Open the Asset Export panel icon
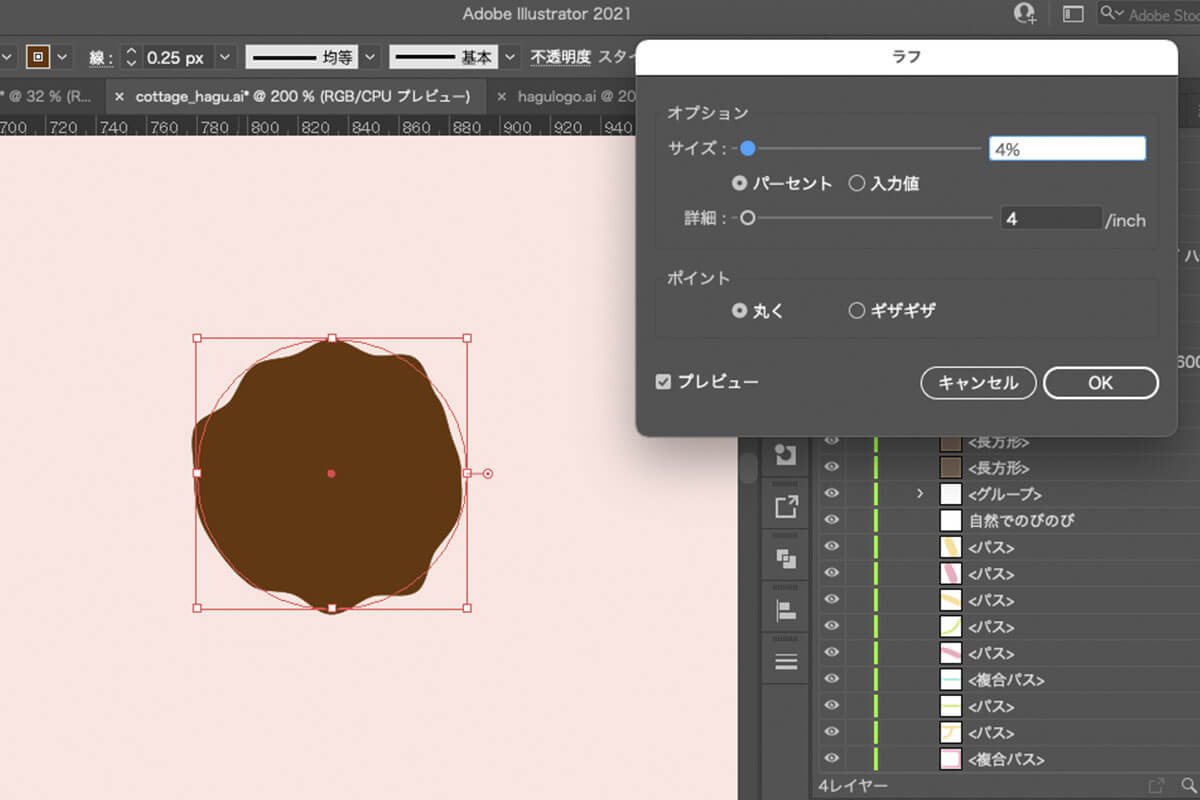The height and width of the screenshot is (800, 1200). [x=786, y=506]
